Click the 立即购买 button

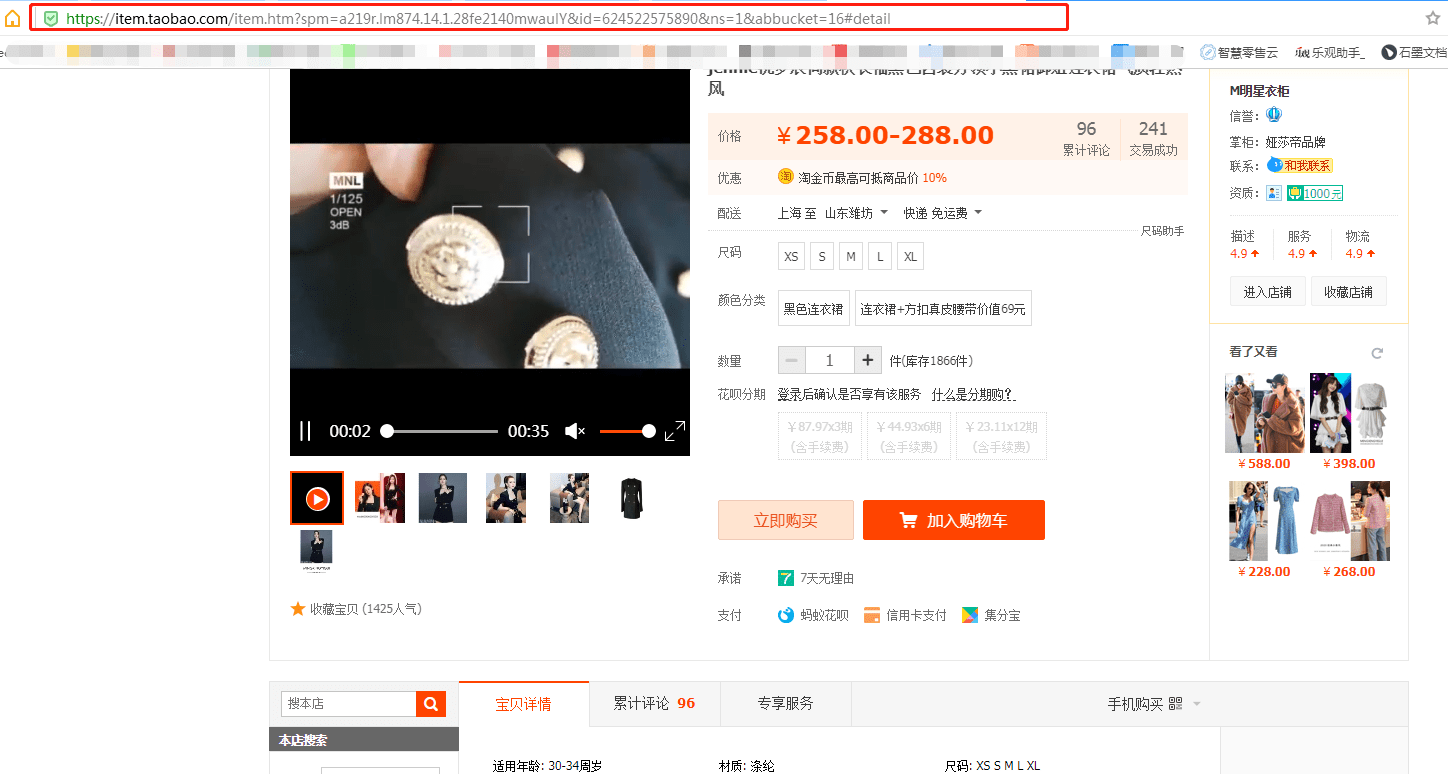click(x=786, y=520)
